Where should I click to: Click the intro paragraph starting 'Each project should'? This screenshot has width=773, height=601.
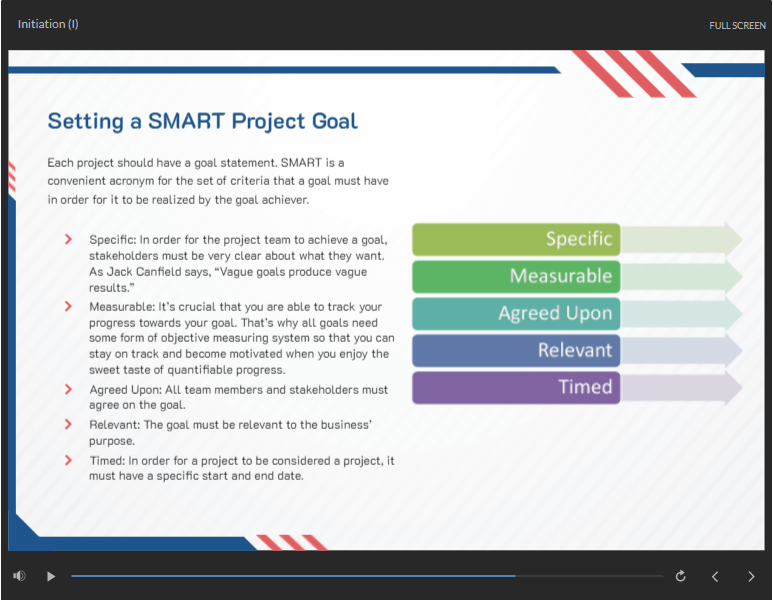point(218,181)
